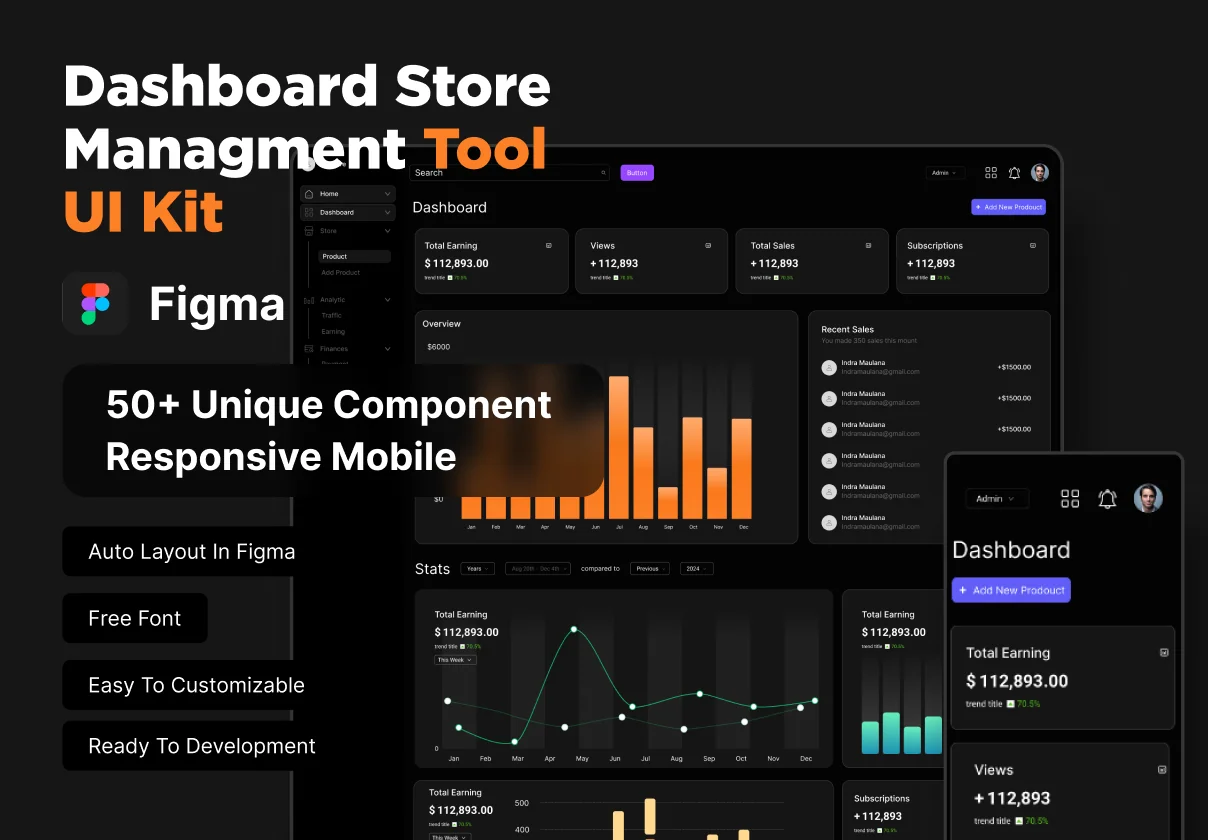Image resolution: width=1208 pixels, height=840 pixels.
Task: Click the Analytic bar-chart icon in the sidebar
Action: (309, 300)
